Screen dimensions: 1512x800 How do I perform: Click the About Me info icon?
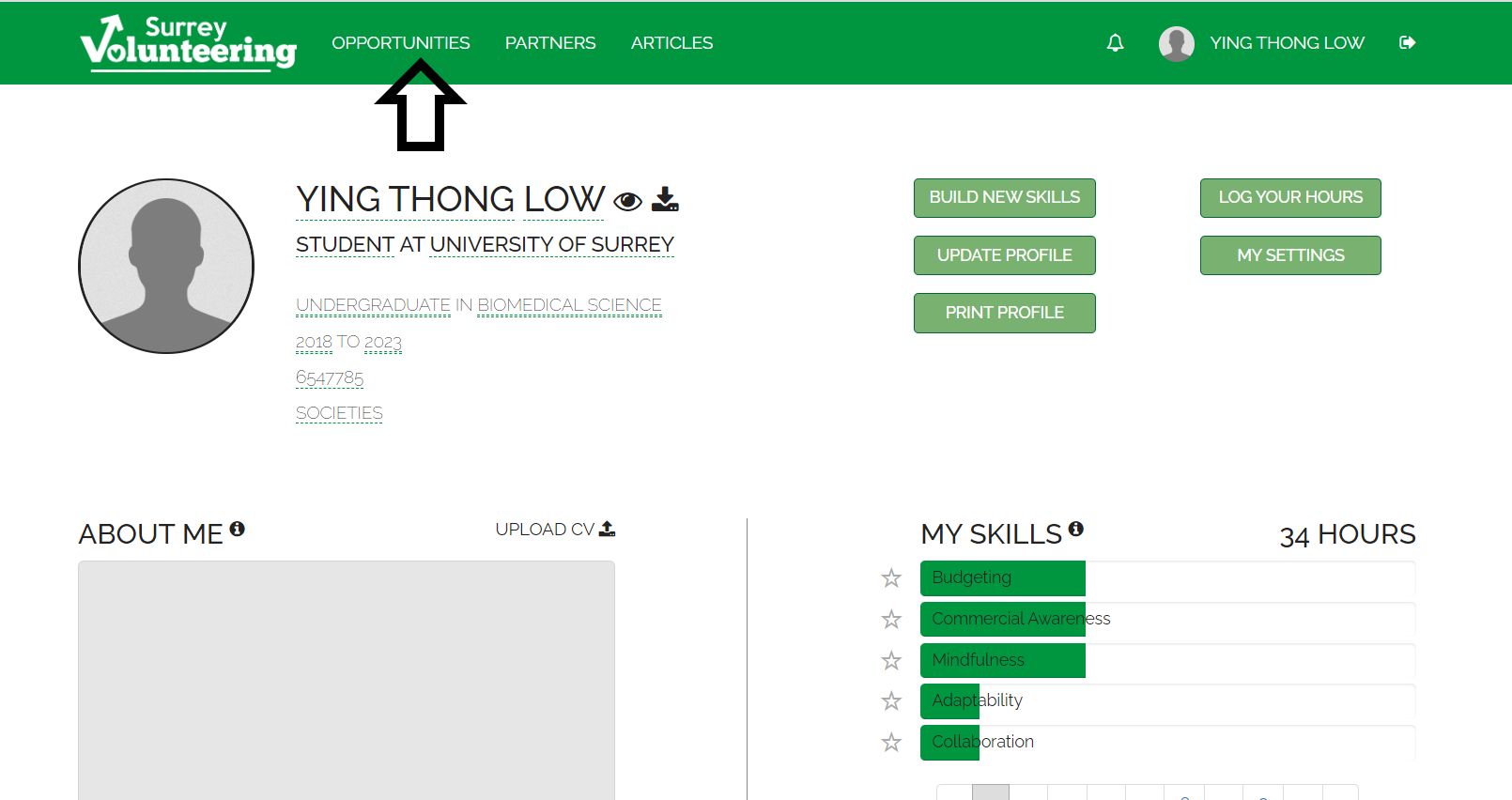click(x=237, y=529)
